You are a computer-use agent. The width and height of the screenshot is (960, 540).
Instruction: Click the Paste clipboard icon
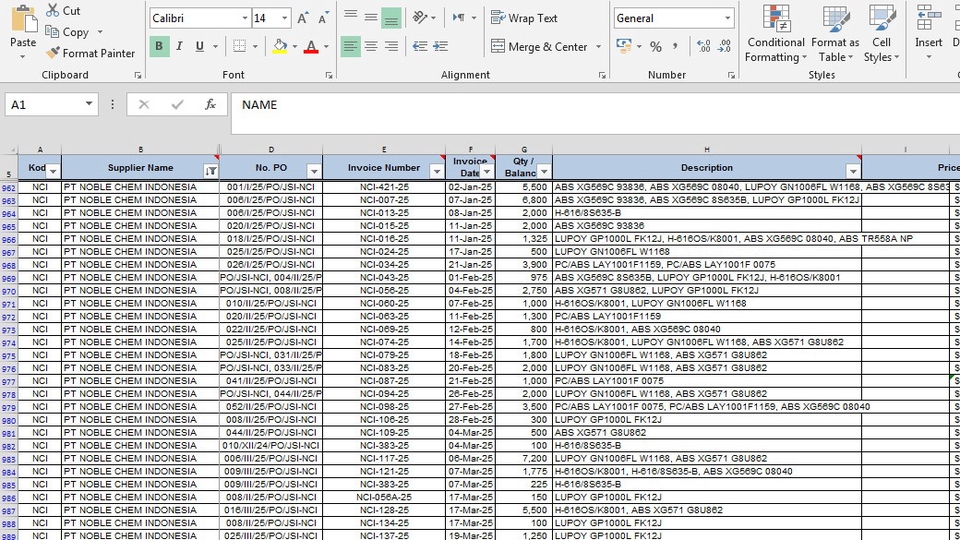point(23,18)
